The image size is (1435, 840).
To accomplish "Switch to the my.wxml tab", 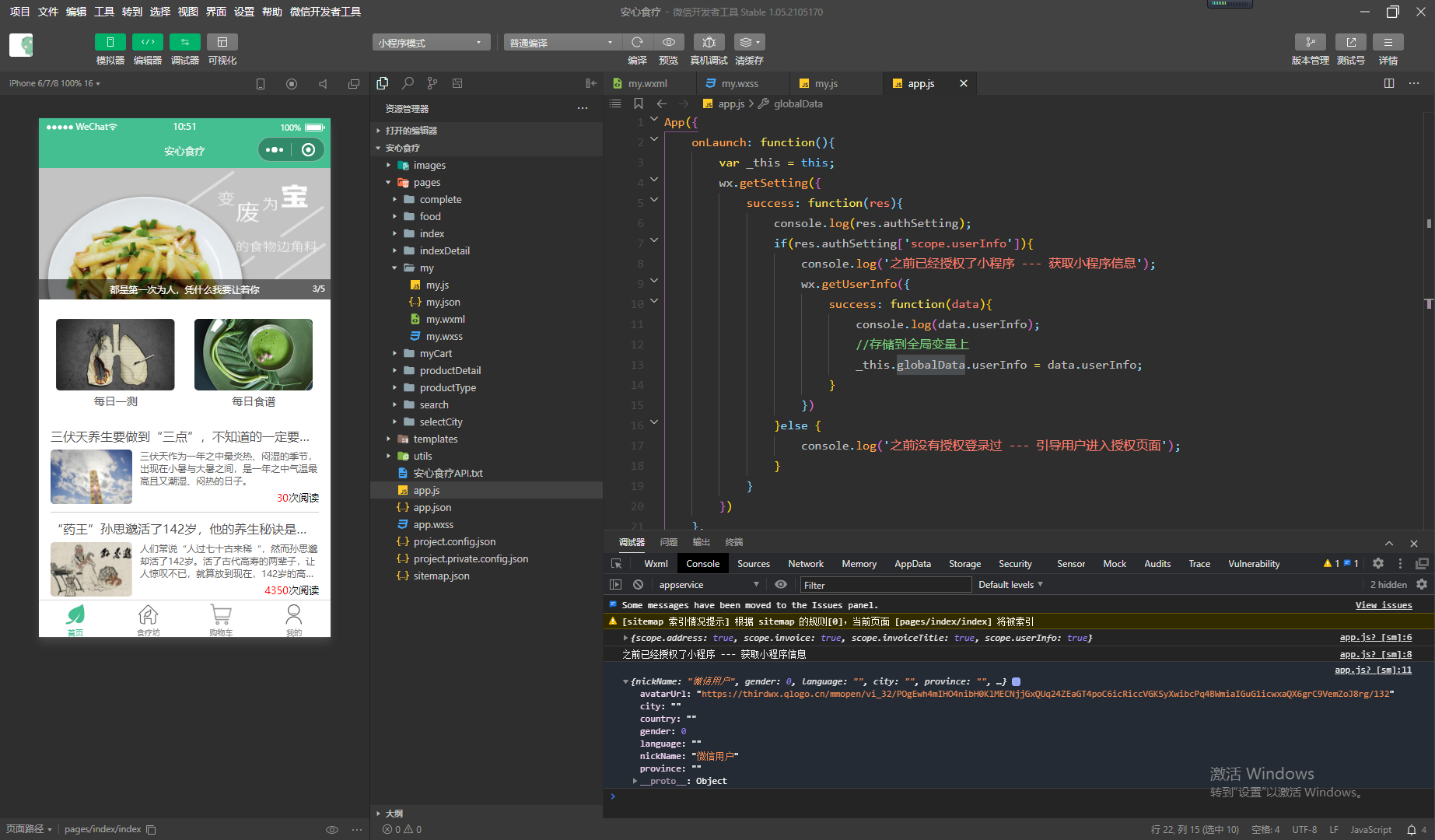I will tap(647, 83).
